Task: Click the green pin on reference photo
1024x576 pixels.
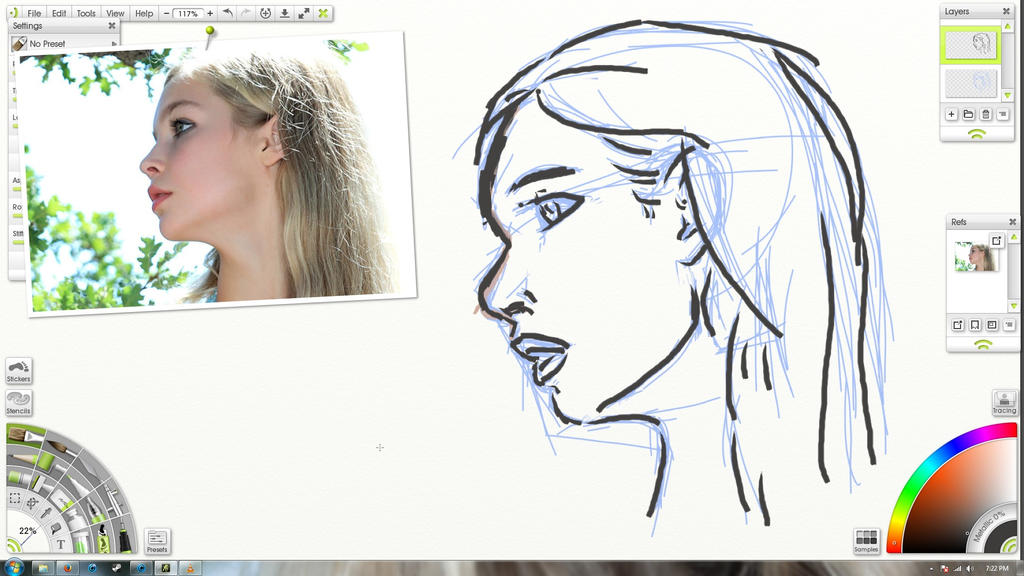Action: click(210, 30)
